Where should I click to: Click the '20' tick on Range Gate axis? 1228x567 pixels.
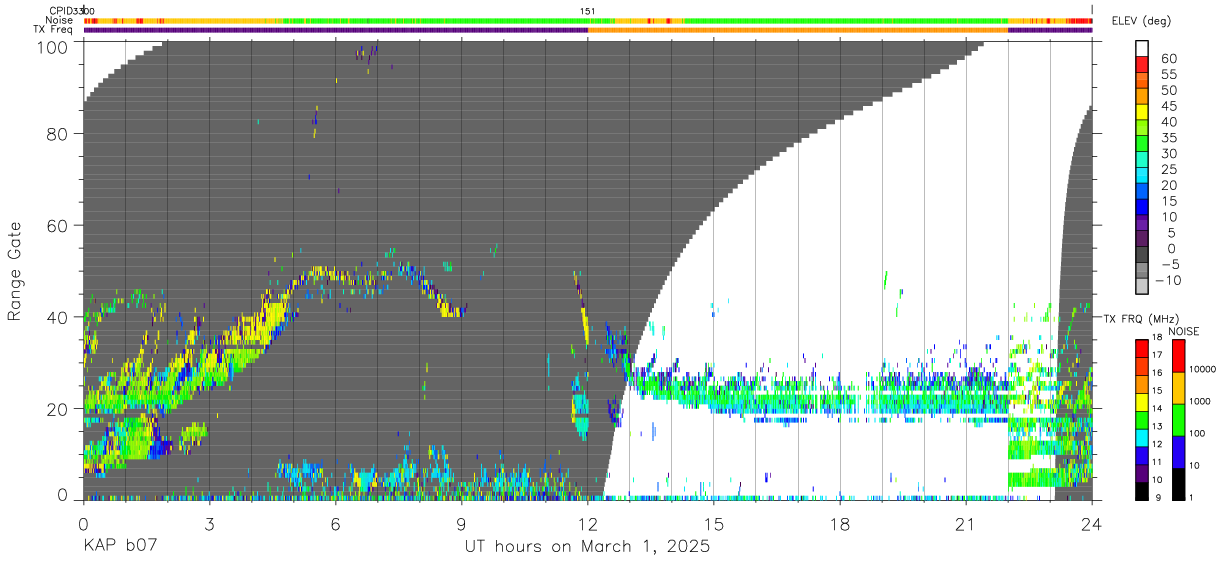tap(59, 408)
